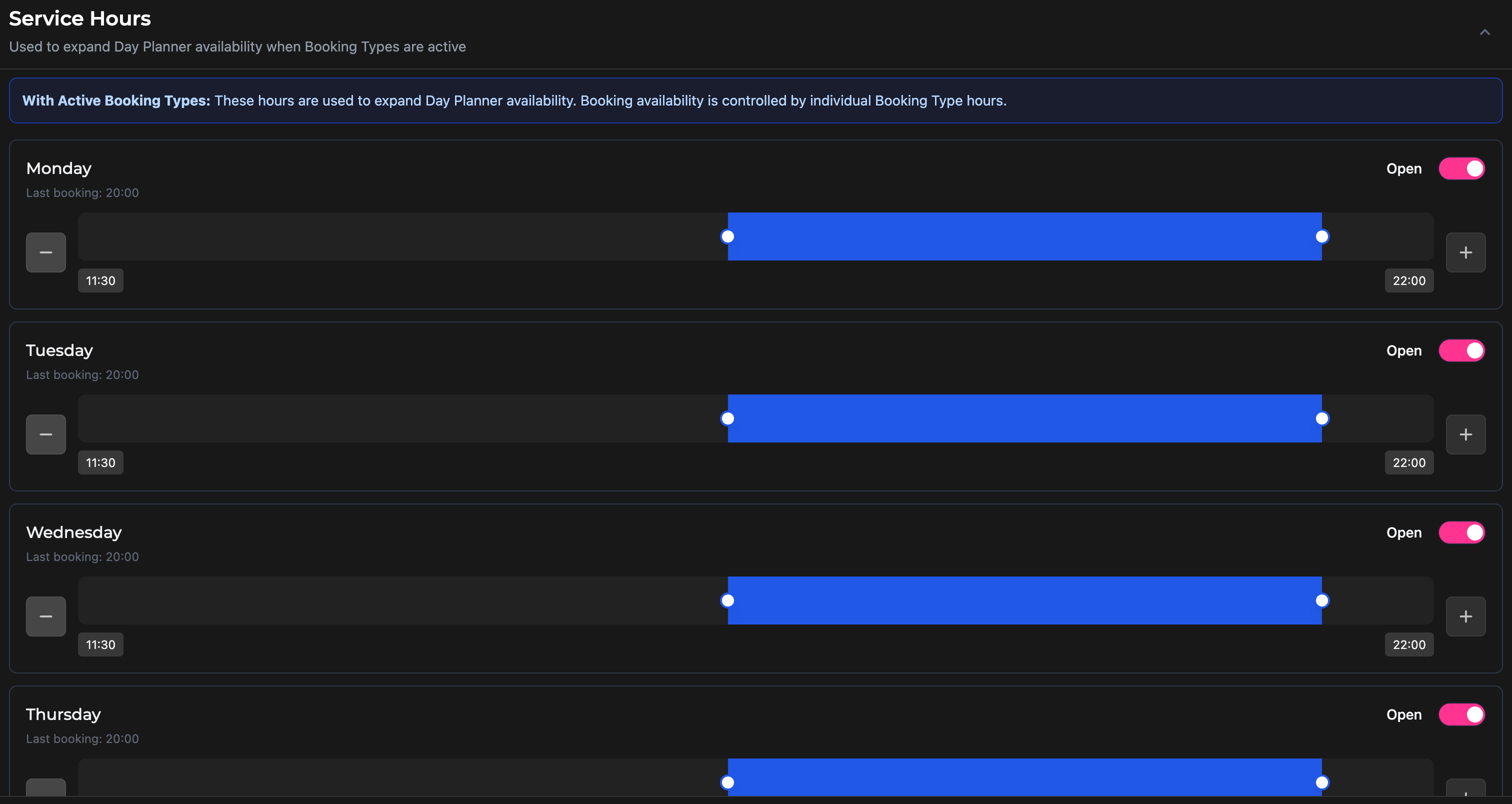This screenshot has height=804, width=1512.
Task: Collapse the Service Hours section
Action: tap(1485, 32)
